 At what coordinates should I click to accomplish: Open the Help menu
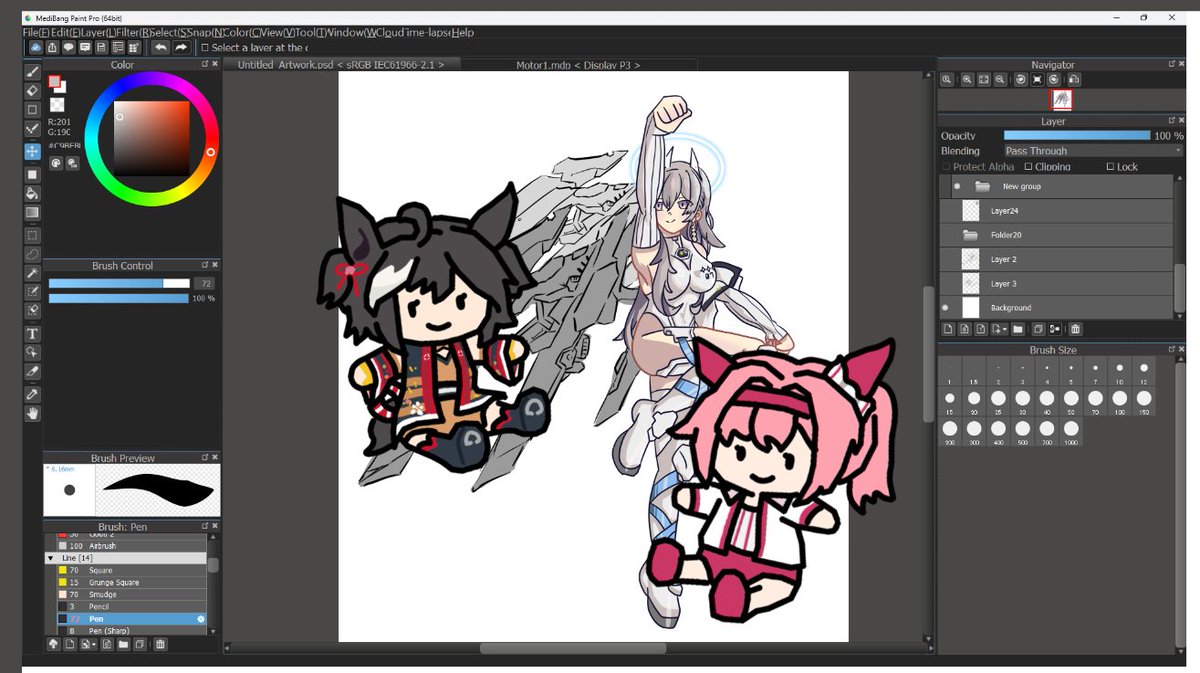tap(463, 33)
